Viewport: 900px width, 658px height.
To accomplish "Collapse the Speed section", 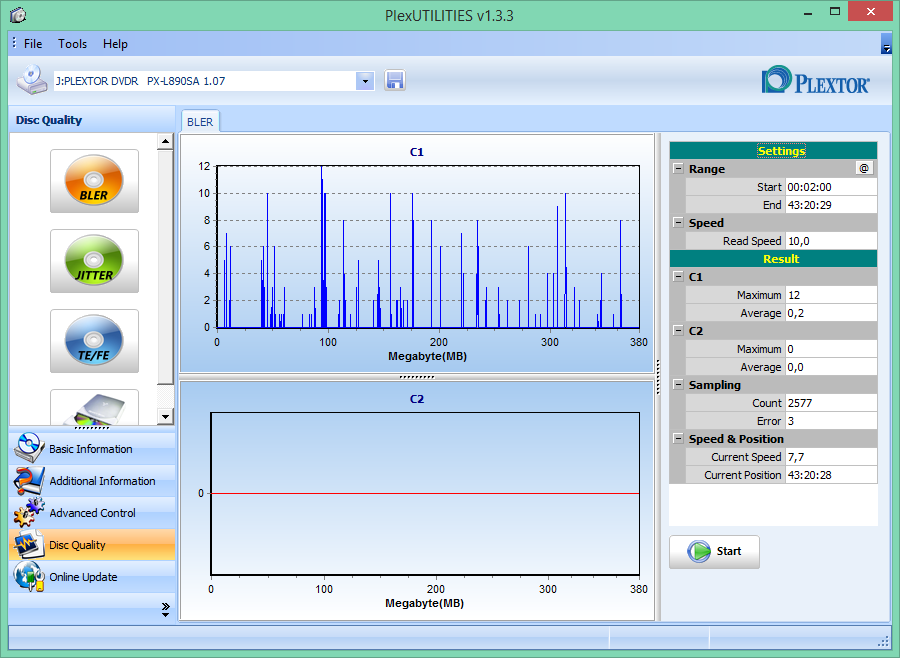I will (678, 223).
